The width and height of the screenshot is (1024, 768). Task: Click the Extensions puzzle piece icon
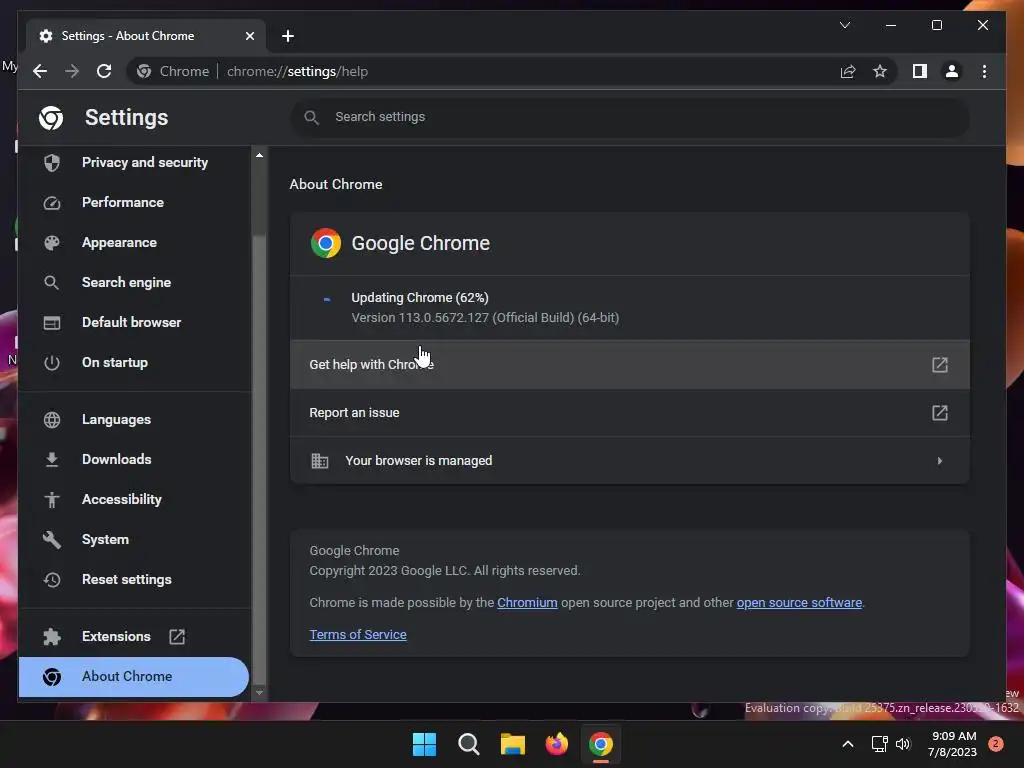point(52,636)
